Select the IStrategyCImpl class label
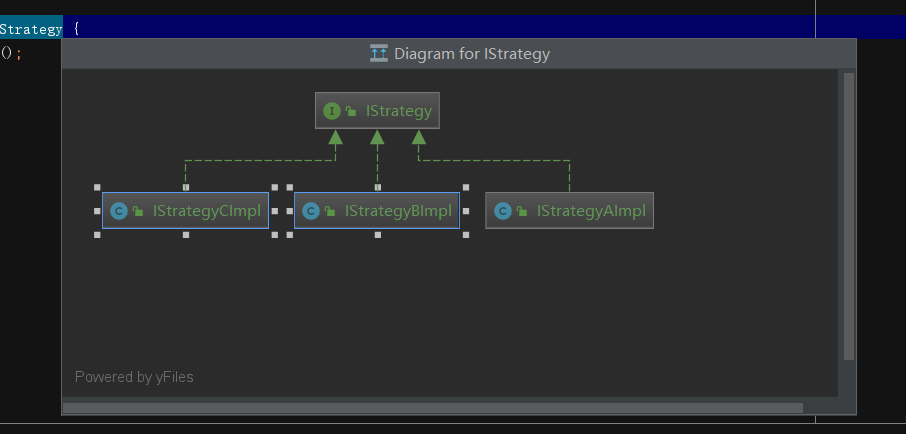The image size is (906, 434). (x=207, y=211)
